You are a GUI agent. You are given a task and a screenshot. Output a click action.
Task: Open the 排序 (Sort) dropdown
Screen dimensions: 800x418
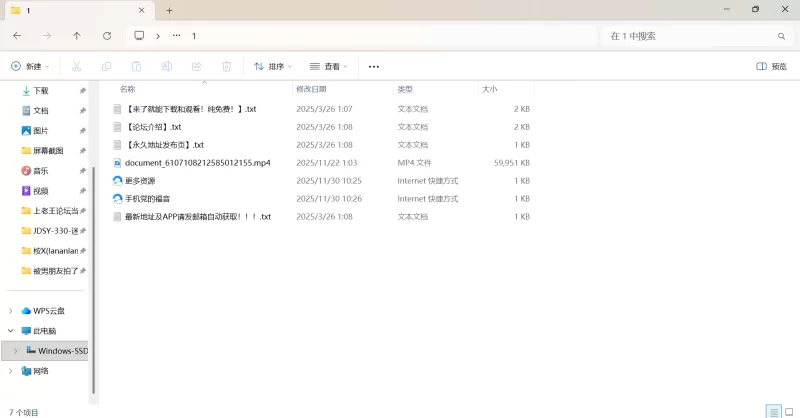pyautogui.click(x=272, y=66)
